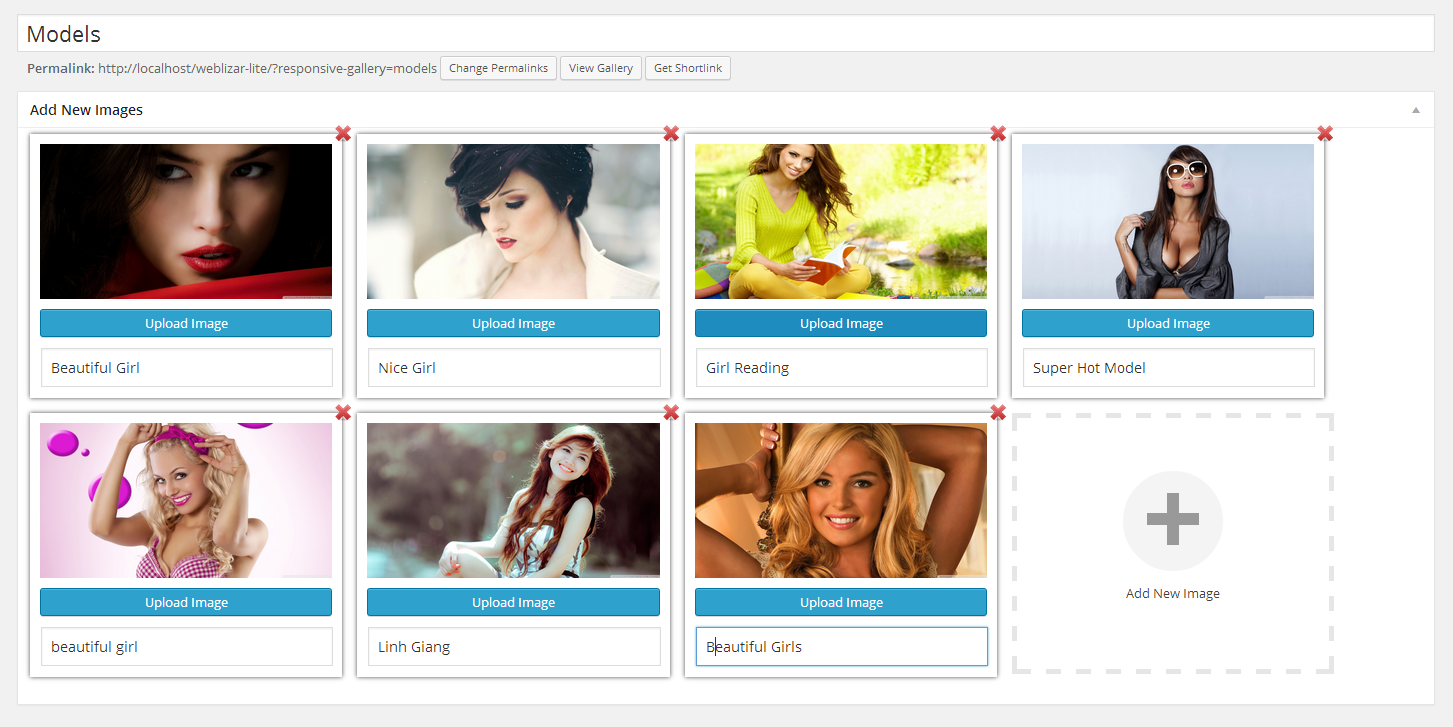Select the Beautiful Girls thumbnail image
This screenshot has width=1453, height=727.
click(x=841, y=500)
